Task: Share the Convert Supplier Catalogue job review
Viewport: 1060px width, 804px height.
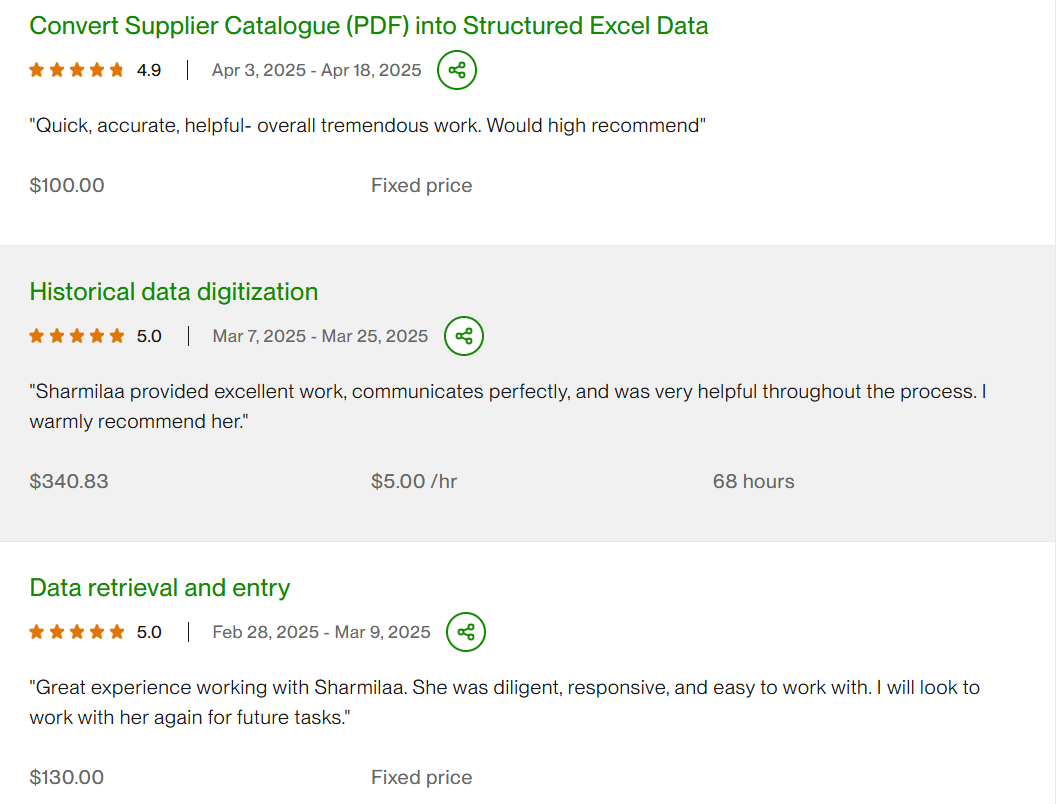Action: (x=457, y=70)
